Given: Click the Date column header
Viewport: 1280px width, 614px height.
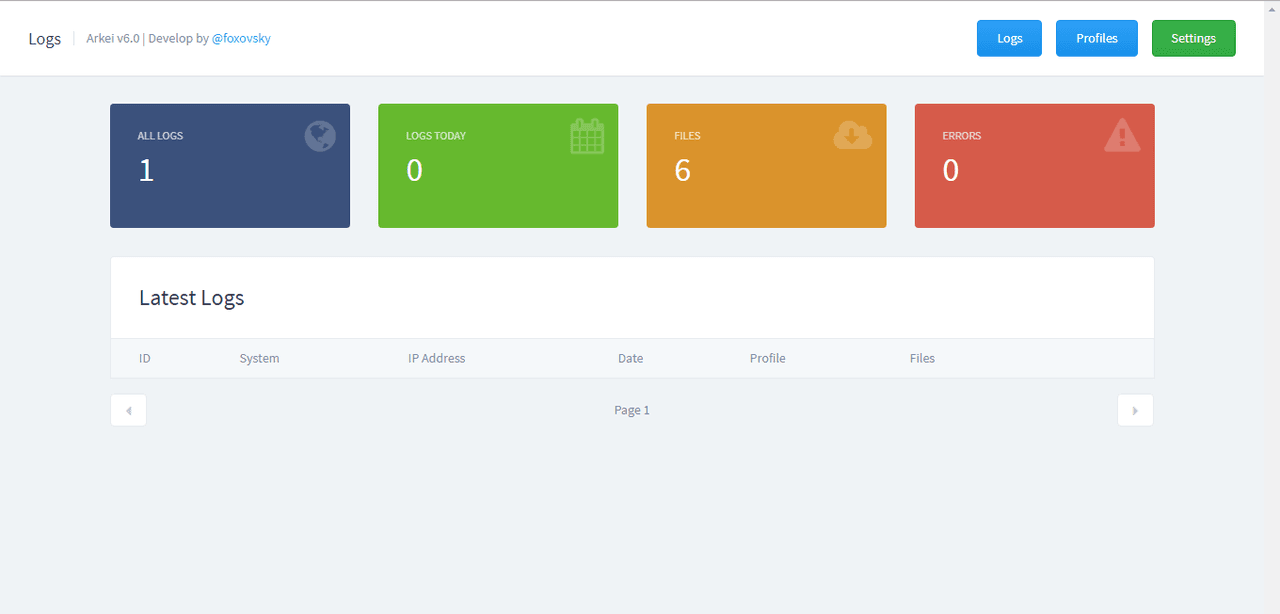Looking at the screenshot, I should point(630,358).
